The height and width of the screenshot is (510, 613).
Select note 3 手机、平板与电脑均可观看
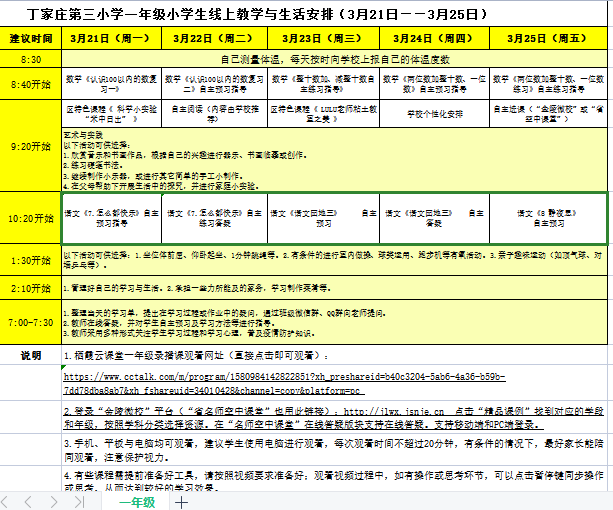point(334,450)
